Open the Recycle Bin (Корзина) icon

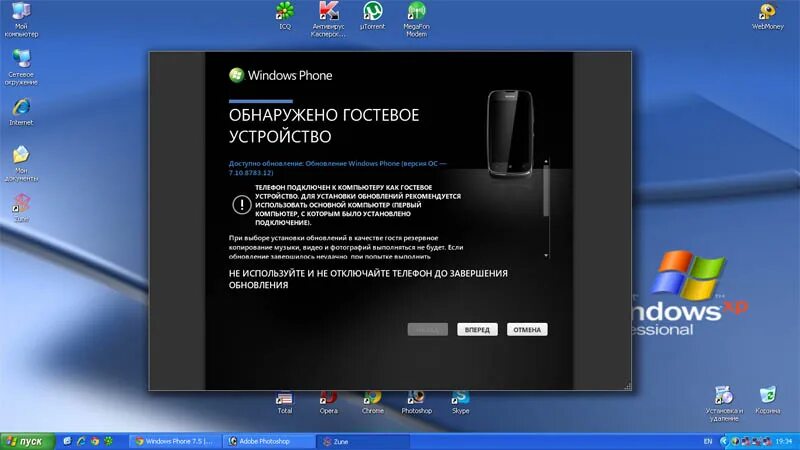point(767,401)
